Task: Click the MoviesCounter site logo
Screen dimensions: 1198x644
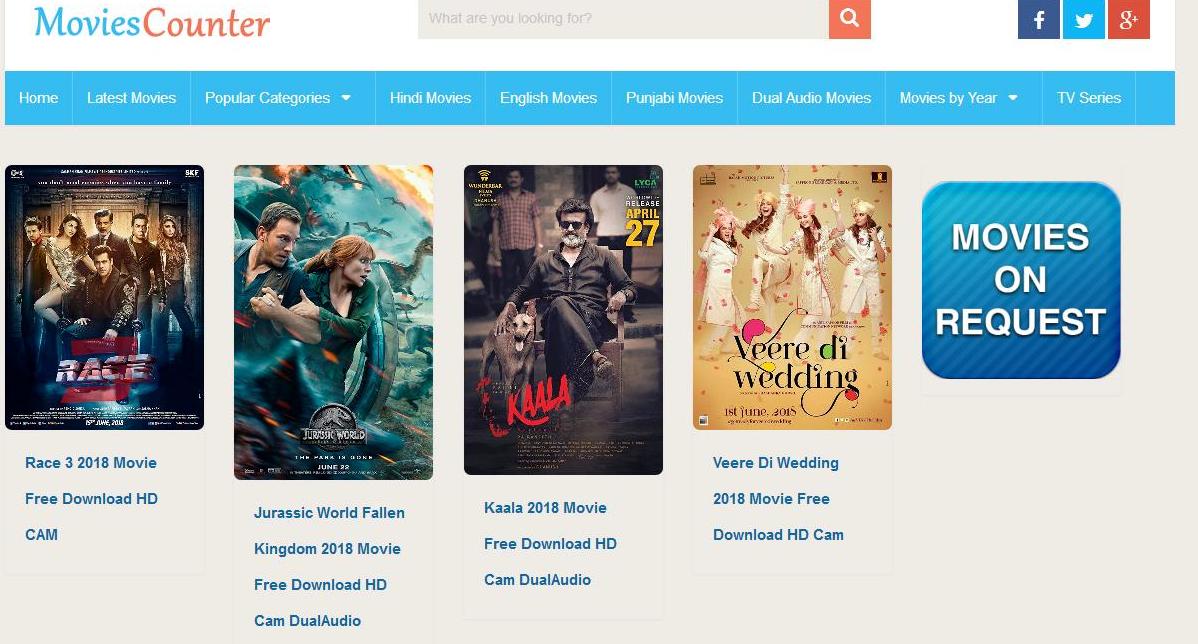Action: pos(152,21)
